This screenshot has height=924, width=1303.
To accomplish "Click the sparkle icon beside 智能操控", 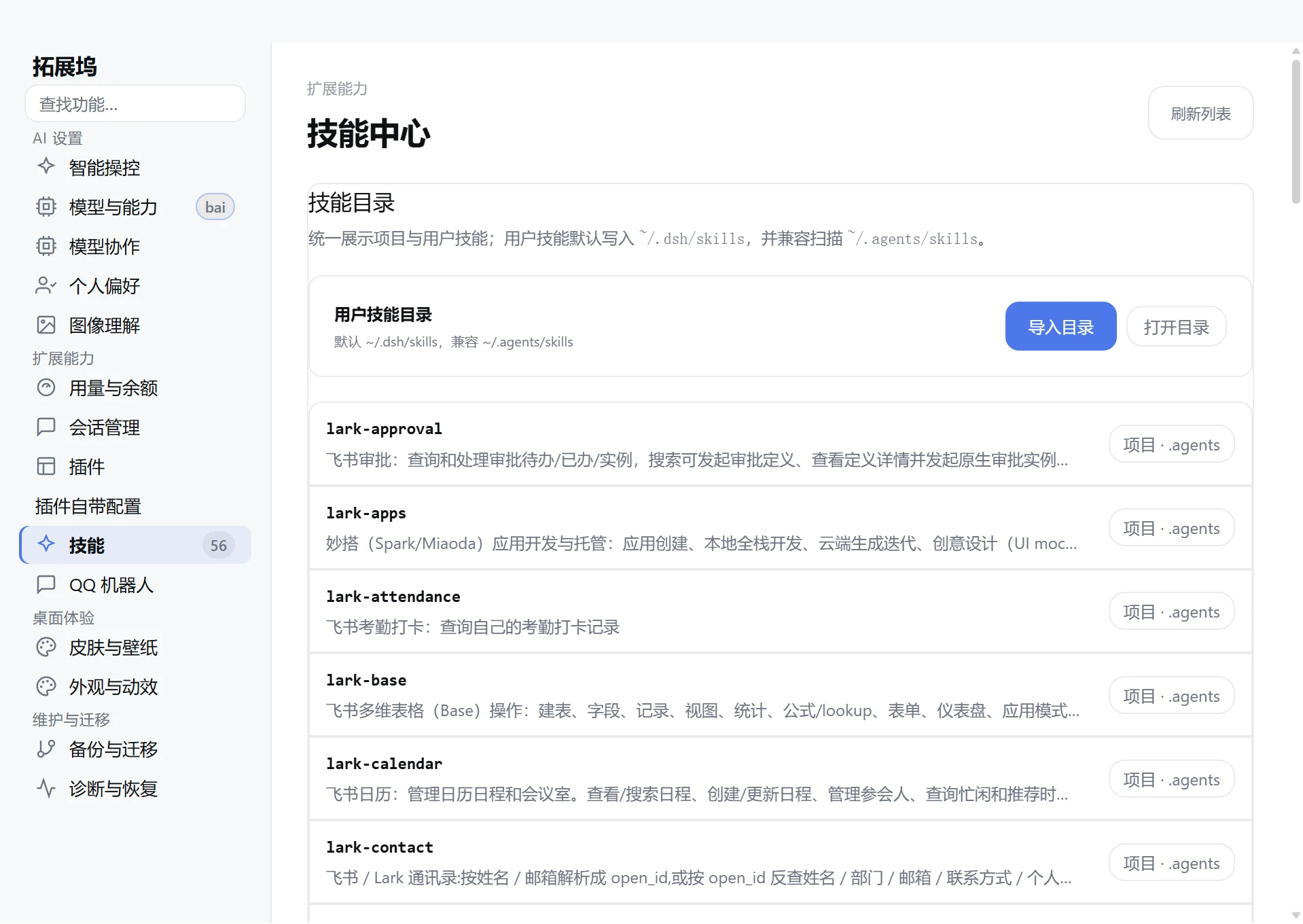I will [x=46, y=166].
